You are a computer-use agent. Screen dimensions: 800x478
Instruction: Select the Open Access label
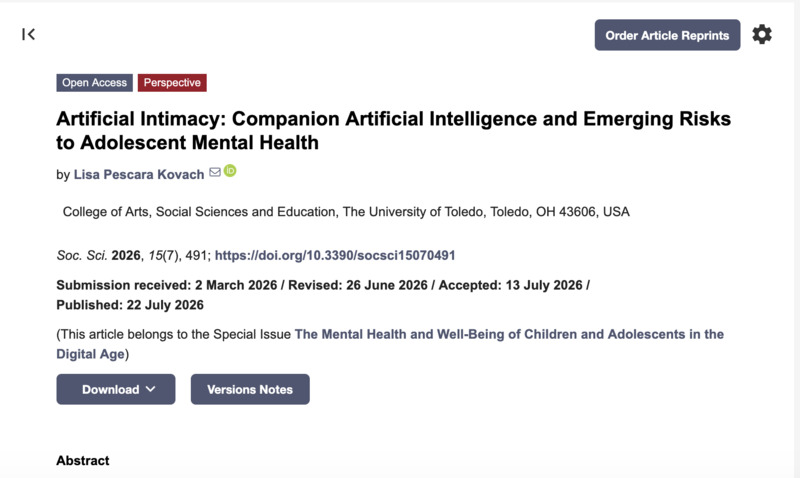(x=94, y=83)
